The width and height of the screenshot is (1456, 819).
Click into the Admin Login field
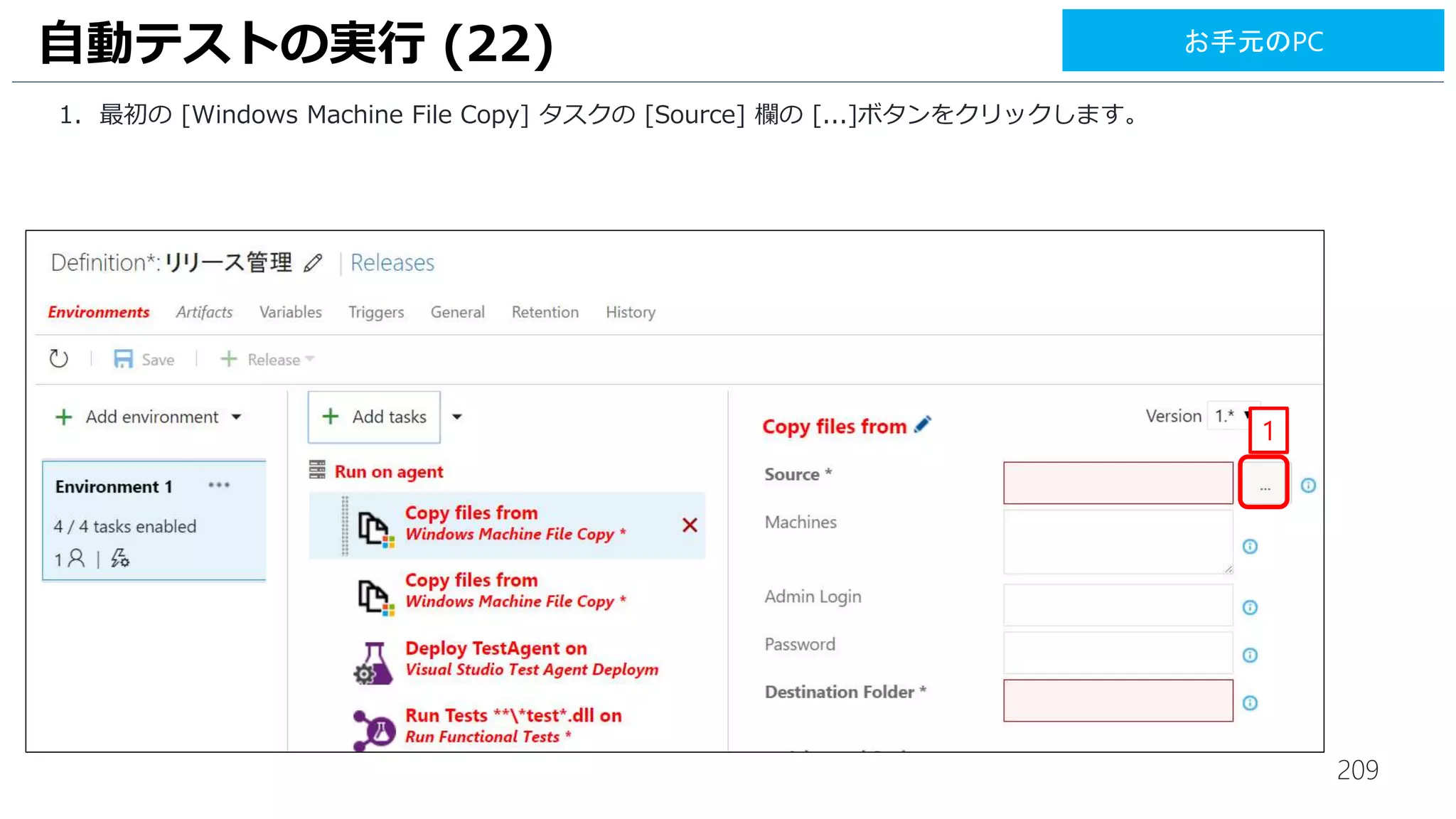click(x=1118, y=605)
